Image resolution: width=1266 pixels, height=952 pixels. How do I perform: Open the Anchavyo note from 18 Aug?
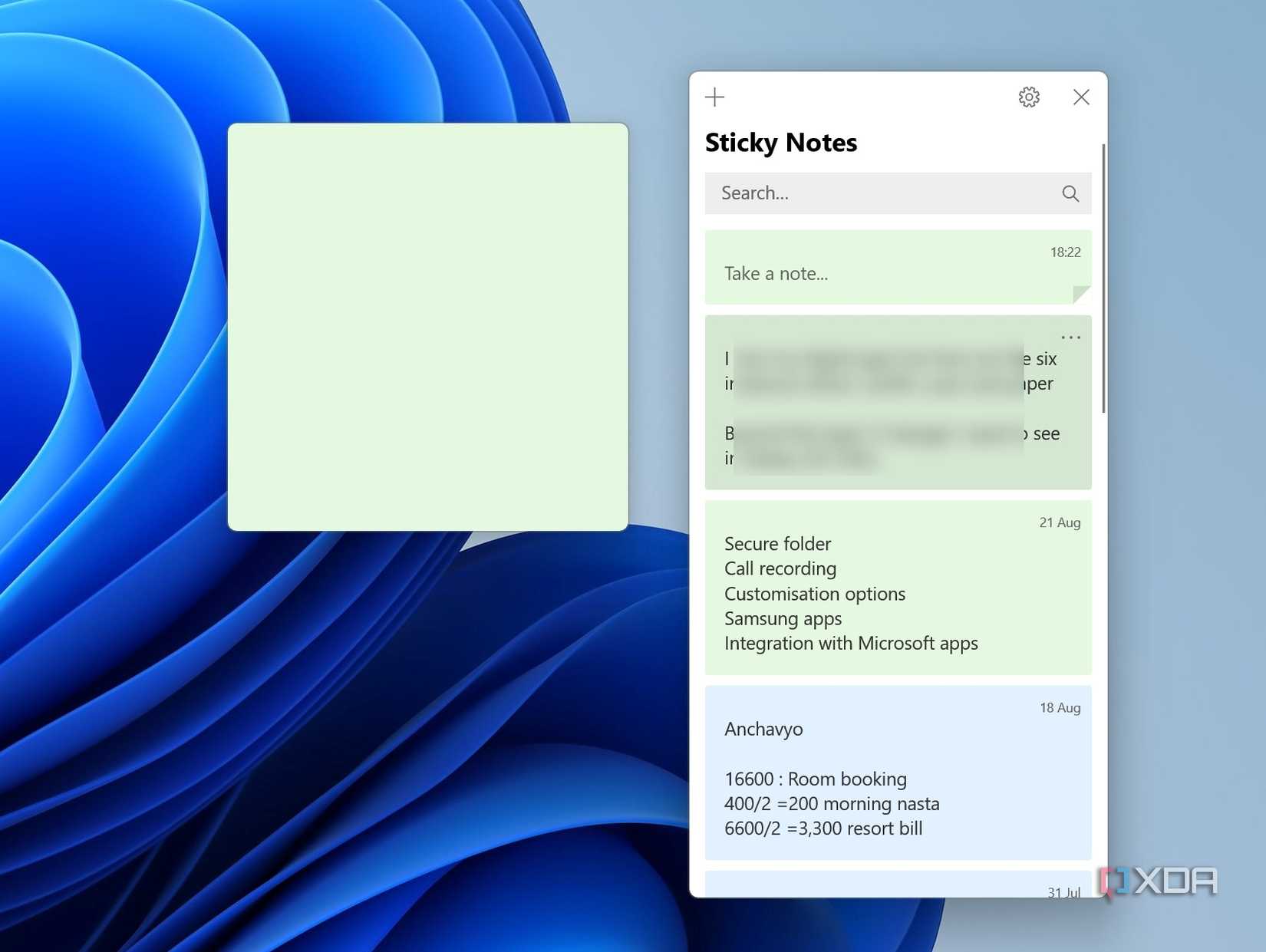click(x=898, y=775)
